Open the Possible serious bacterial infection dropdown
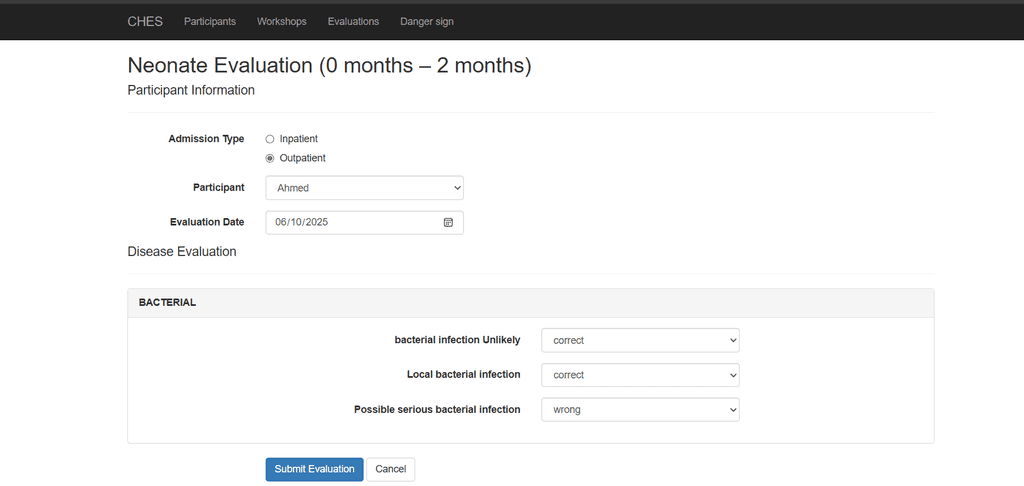 pos(640,409)
